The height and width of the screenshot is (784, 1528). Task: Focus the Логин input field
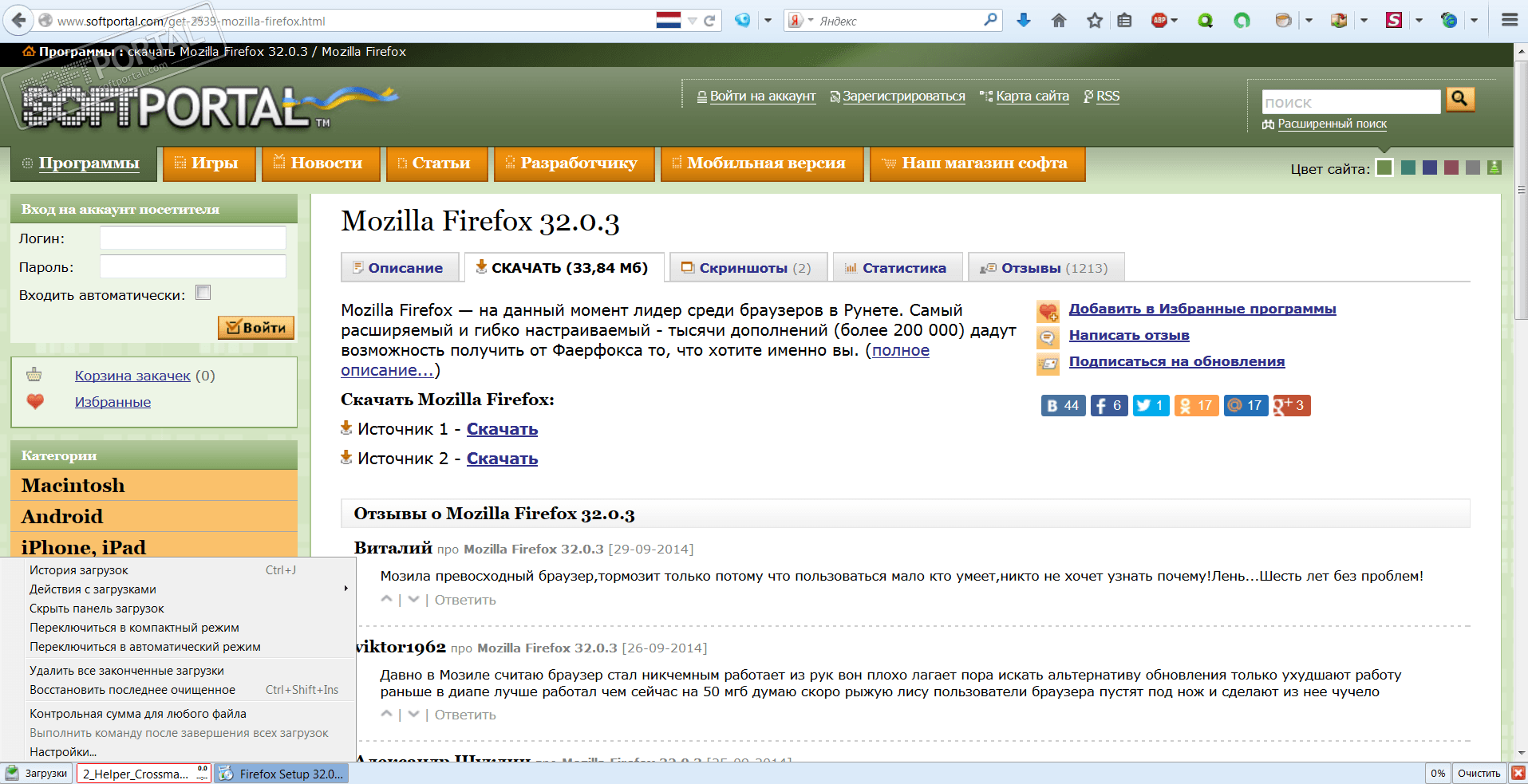(x=193, y=238)
